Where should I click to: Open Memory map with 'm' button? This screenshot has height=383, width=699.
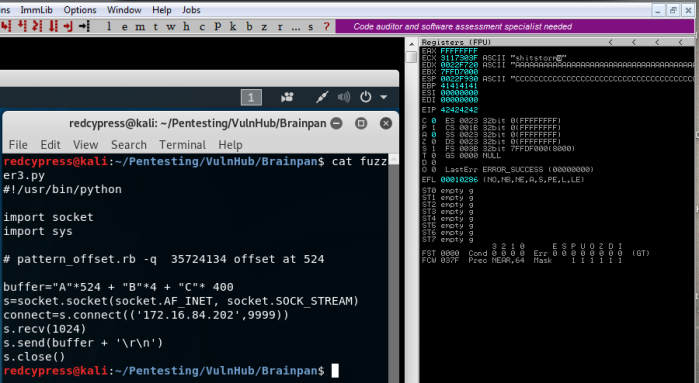(x=140, y=26)
